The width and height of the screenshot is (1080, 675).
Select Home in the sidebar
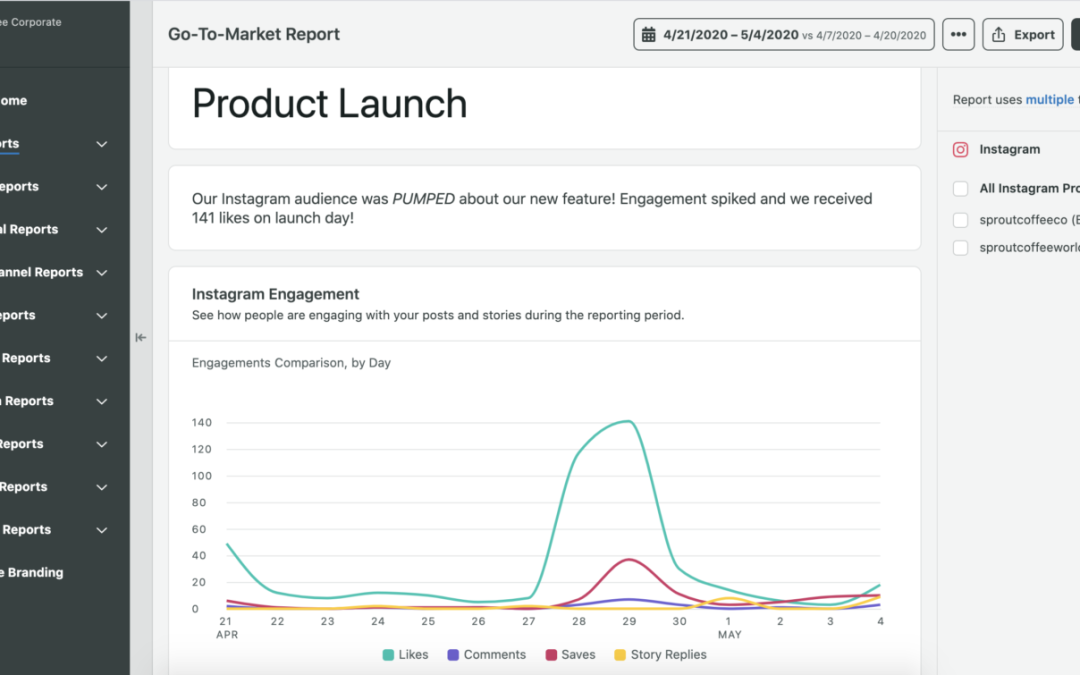click(x=15, y=100)
